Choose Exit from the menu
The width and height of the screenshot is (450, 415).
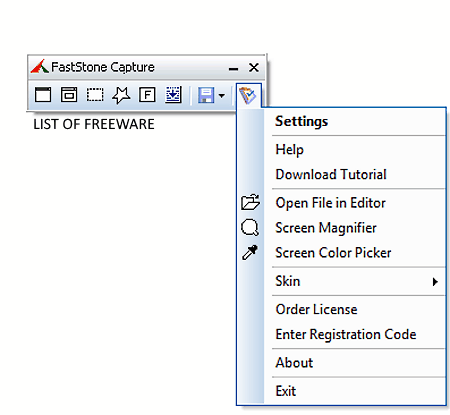point(355,391)
